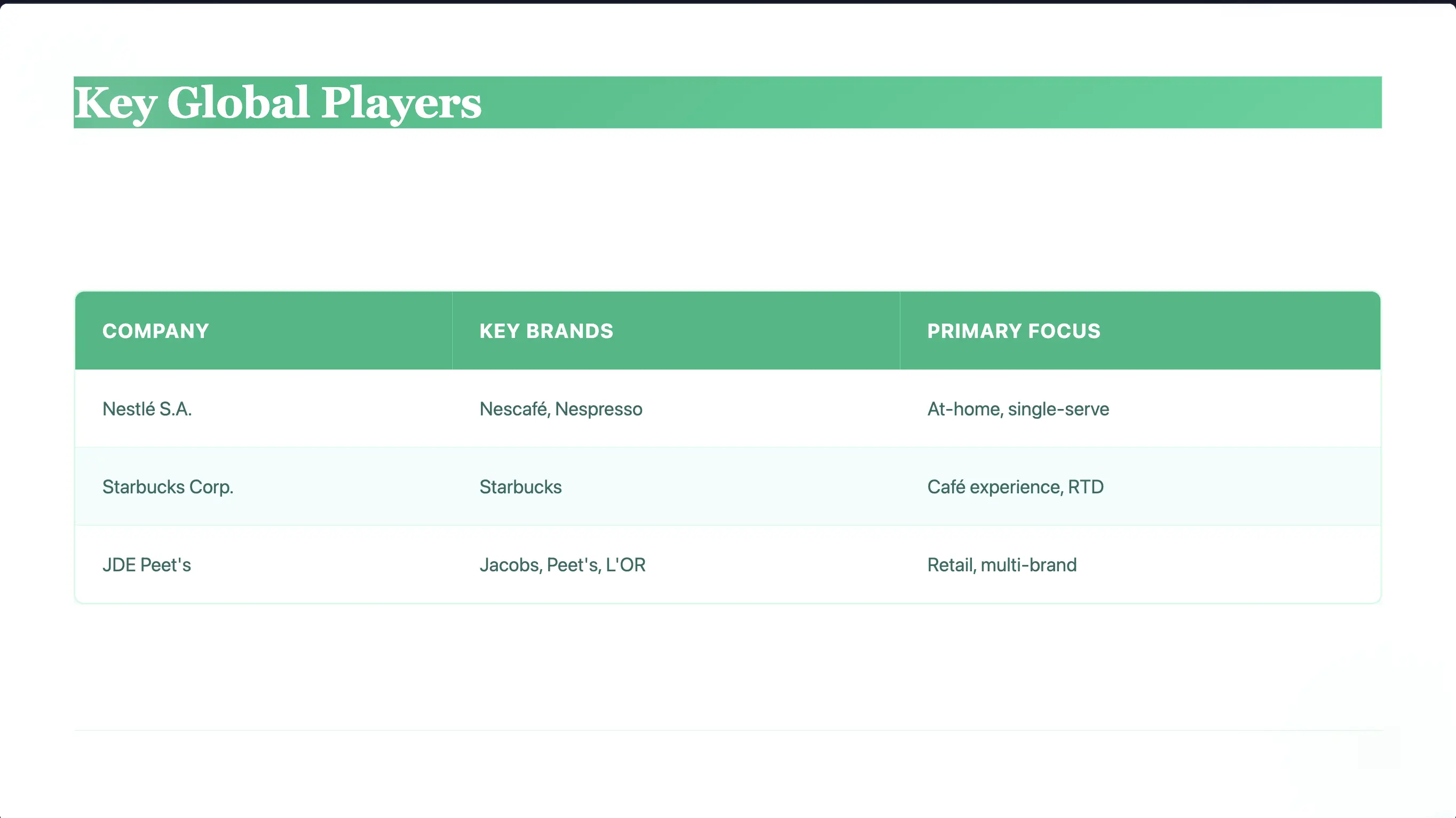Click the multi-brand text

(1028, 565)
